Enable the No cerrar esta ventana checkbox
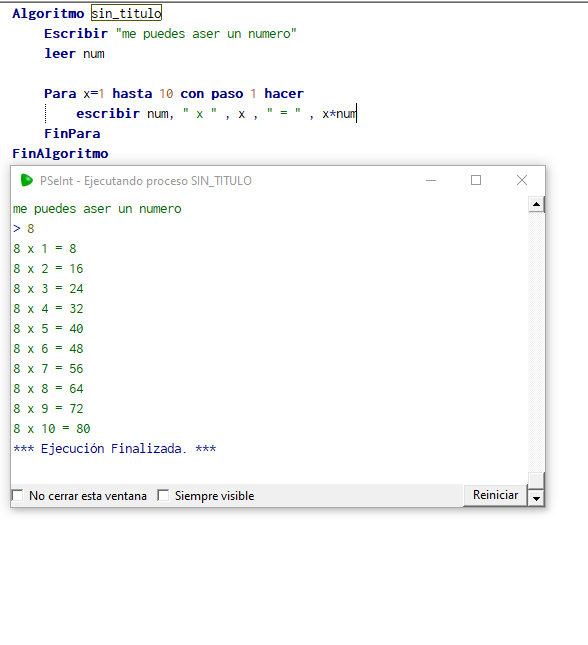The image size is (588, 645). pyautogui.click(x=18, y=495)
